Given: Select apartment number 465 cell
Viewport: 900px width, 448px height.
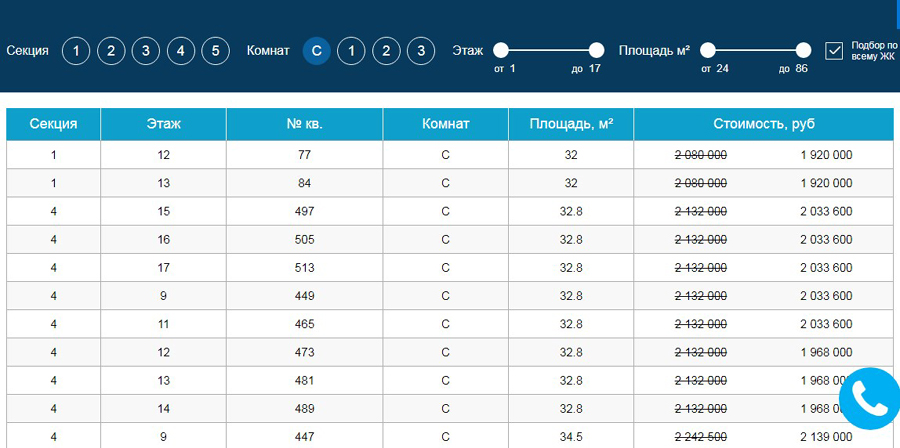Looking at the screenshot, I should [305, 324].
